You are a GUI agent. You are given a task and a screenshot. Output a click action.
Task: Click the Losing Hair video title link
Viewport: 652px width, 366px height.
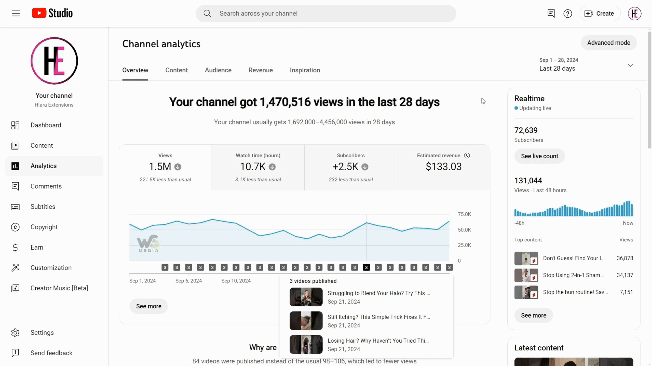tap(378, 341)
